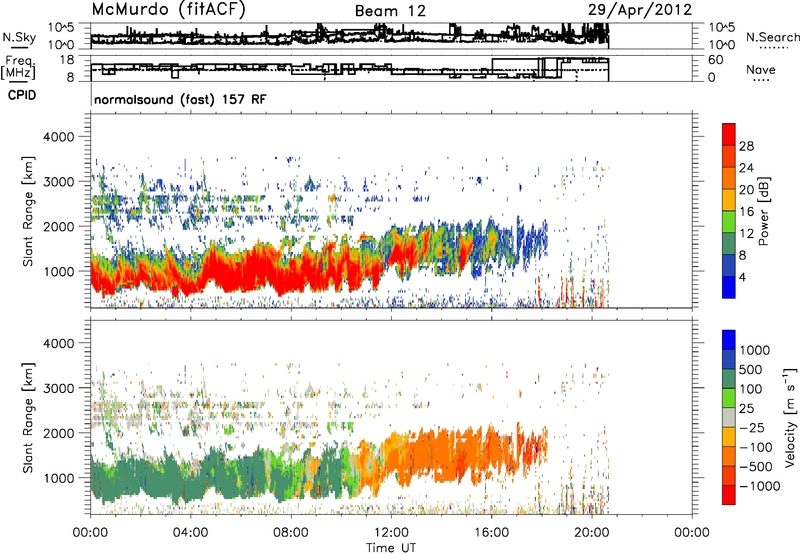This screenshot has height=554, width=800.
Task: Click the '28' Power colorbar tick
Action: coord(746,146)
